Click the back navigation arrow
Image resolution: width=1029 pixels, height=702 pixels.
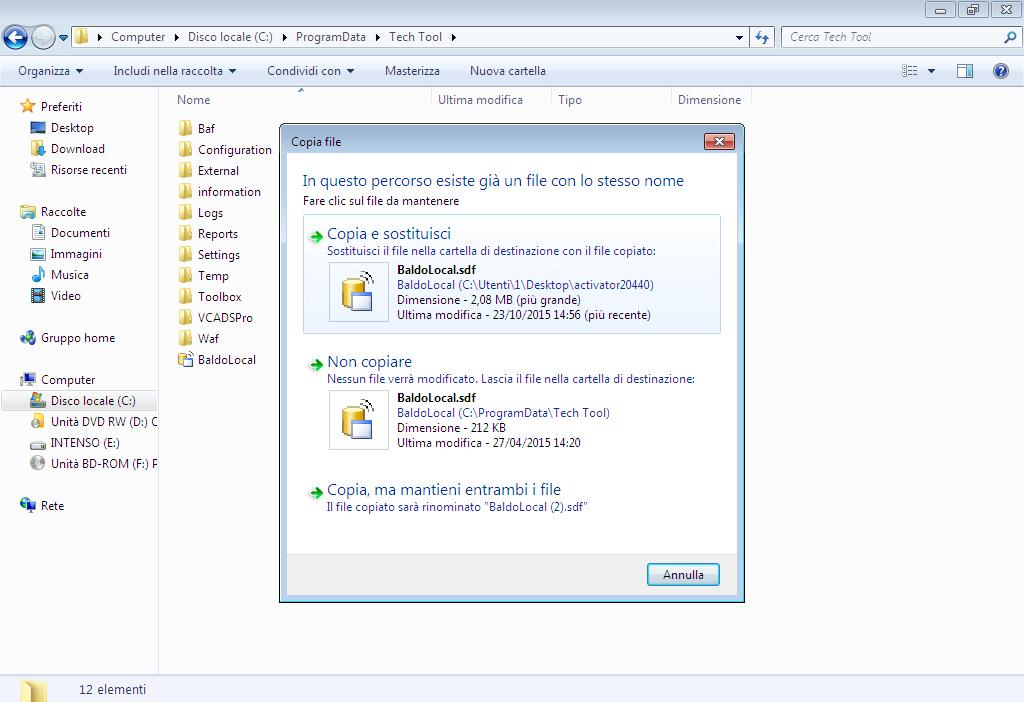pos(16,36)
